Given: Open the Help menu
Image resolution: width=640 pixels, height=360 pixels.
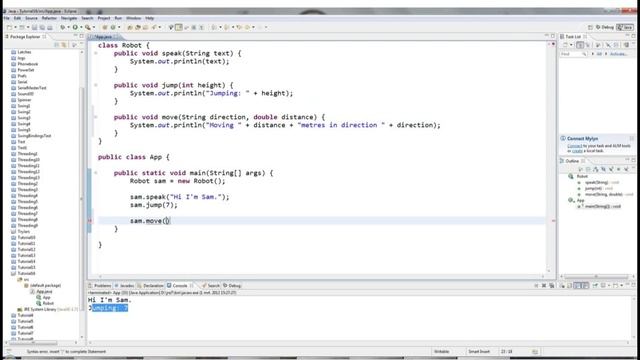Looking at the screenshot, I should pos(150,18).
